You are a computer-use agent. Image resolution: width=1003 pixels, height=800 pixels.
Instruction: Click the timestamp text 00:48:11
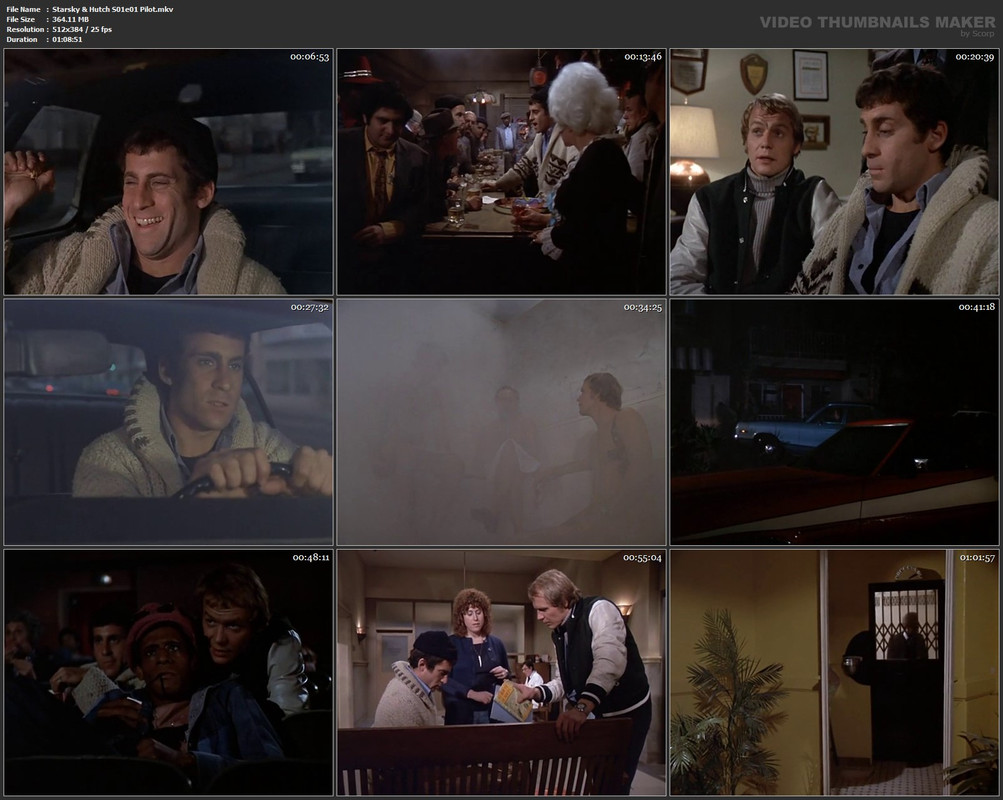pyautogui.click(x=311, y=558)
